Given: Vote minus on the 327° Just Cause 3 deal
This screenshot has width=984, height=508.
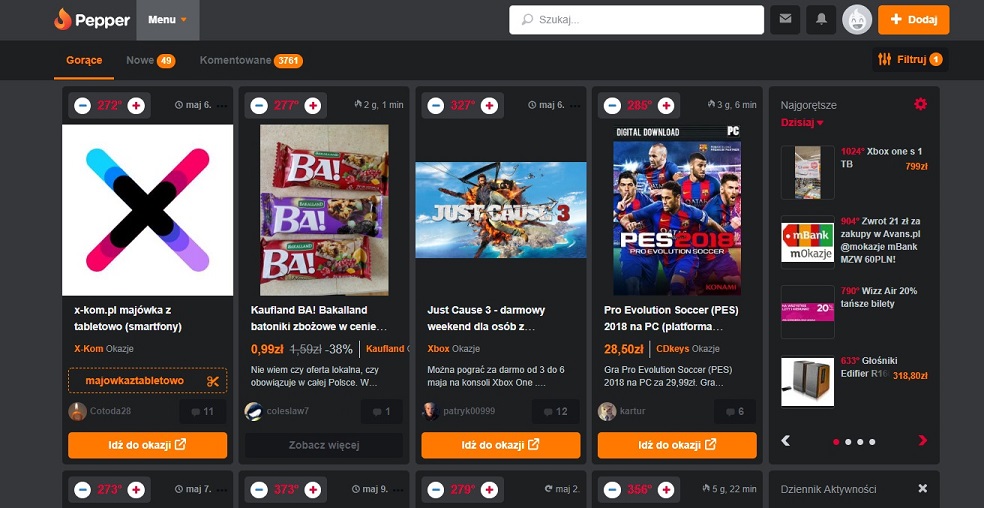Looking at the screenshot, I should tap(436, 105).
